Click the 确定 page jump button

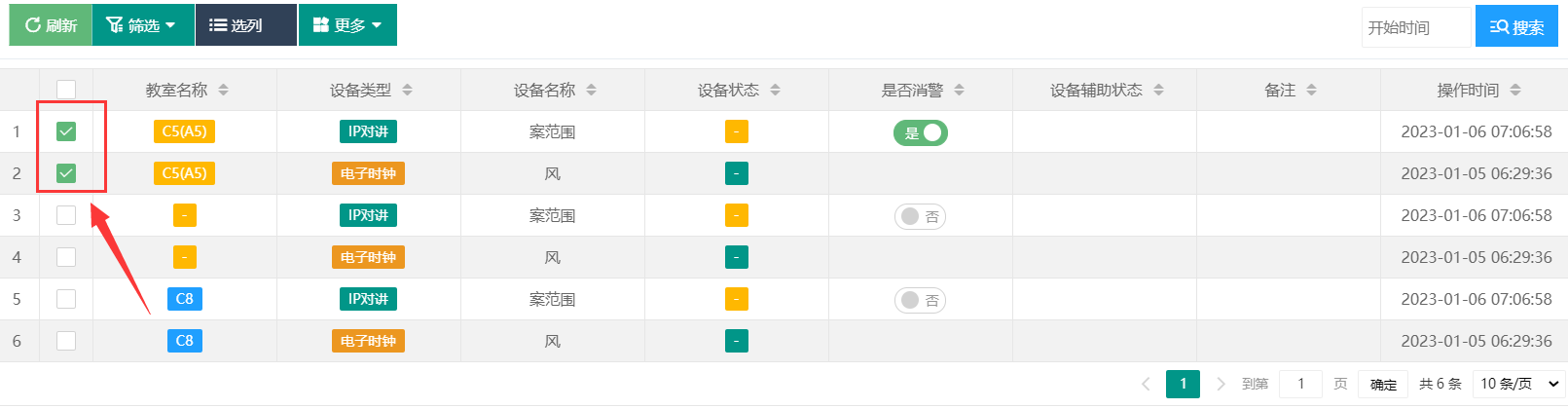(1383, 385)
